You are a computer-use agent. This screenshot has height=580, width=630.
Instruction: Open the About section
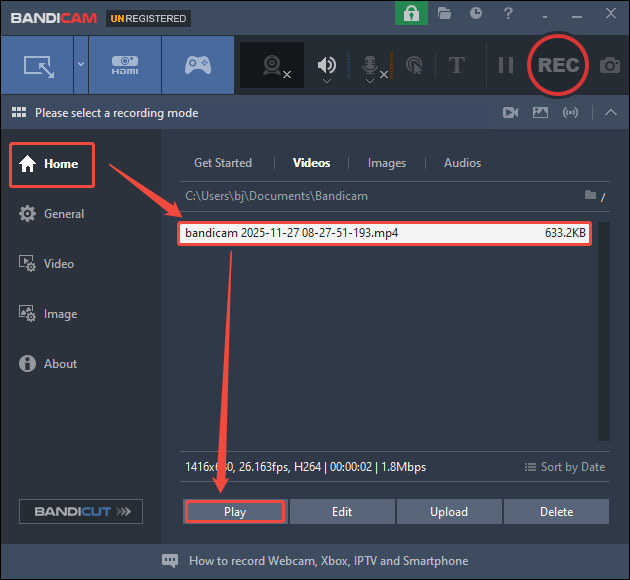click(48, 364)
